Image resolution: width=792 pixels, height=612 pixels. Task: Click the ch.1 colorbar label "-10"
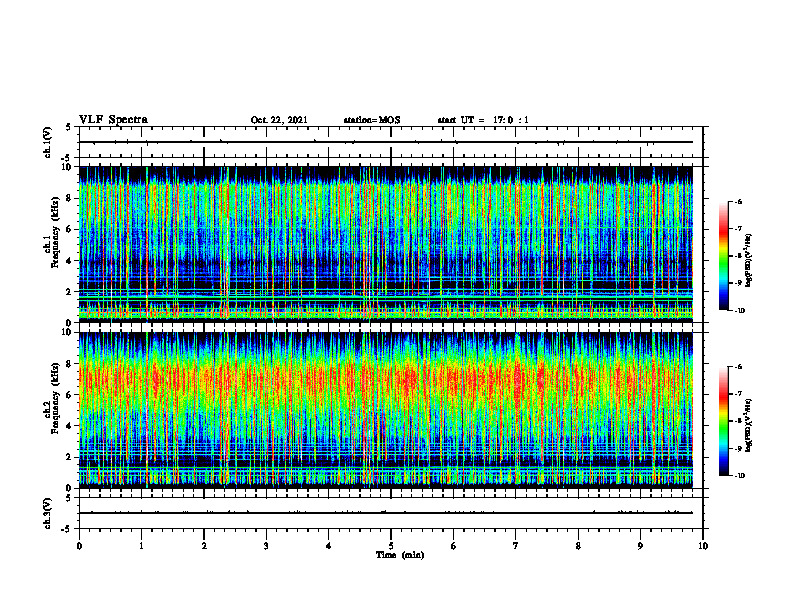(x=739, y=311)
